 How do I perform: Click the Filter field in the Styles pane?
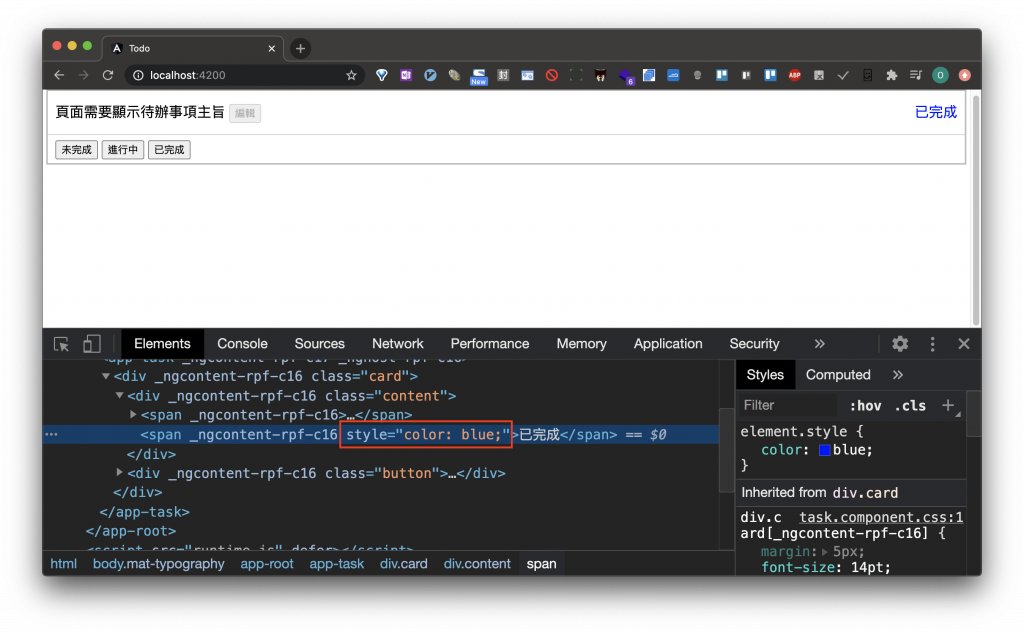787,405
